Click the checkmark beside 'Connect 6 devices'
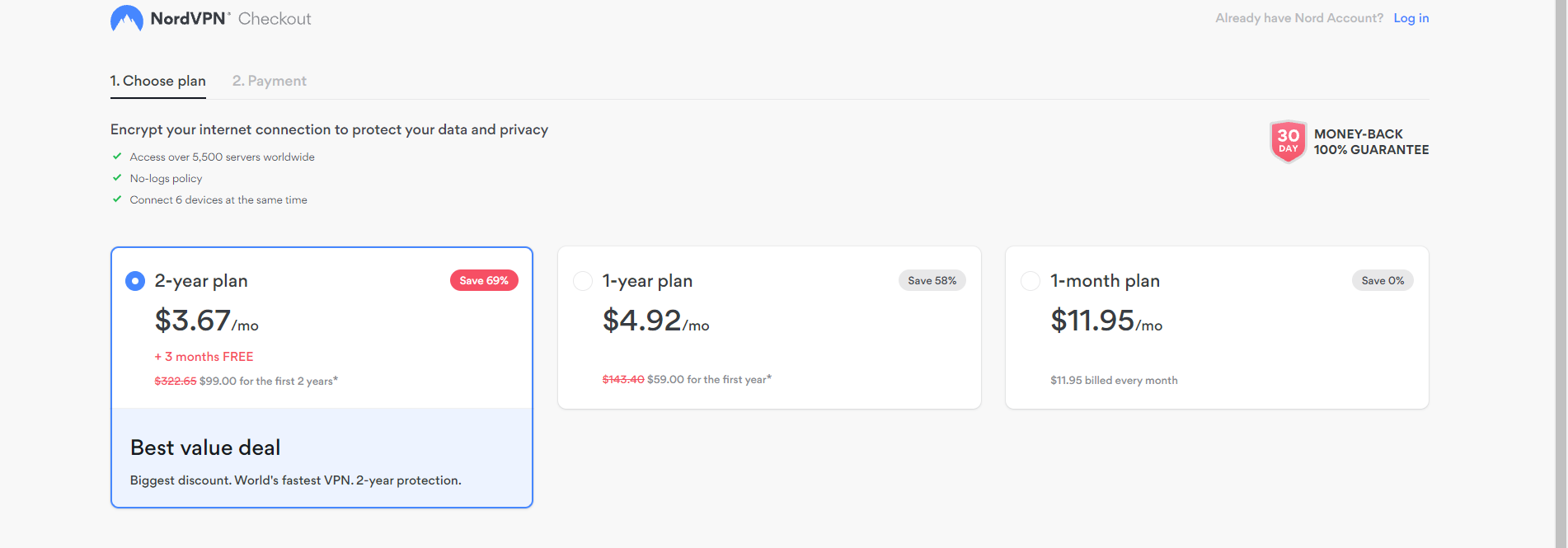 [117, 199]
